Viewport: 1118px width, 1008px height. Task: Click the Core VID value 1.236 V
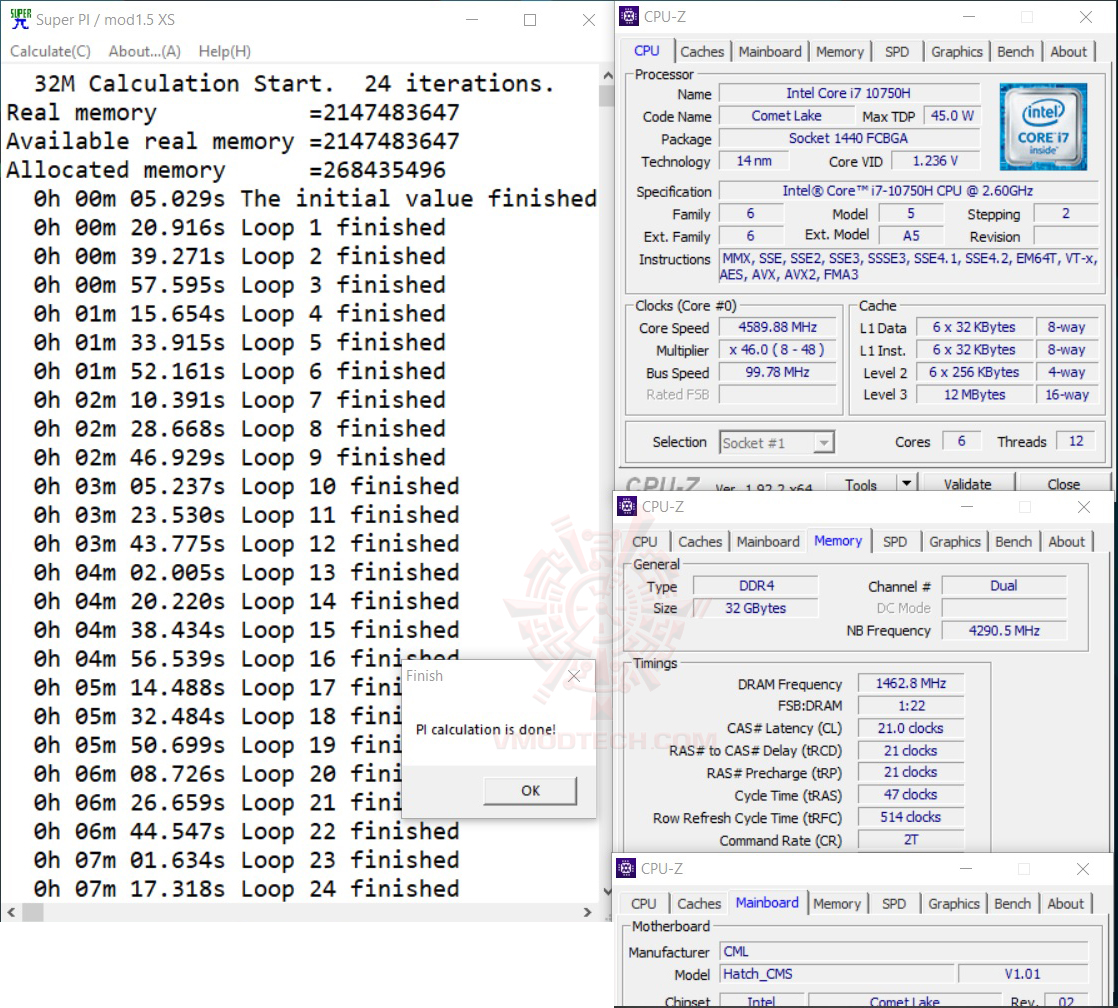[935, 161]
